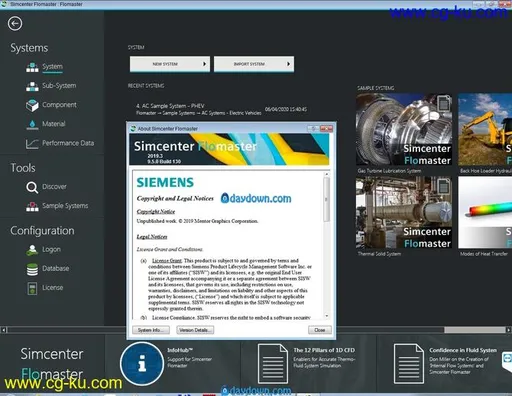This screenshot has width=512, height=396.
Task: Click Version Details button in About dialog
Action: coord(195,330)
